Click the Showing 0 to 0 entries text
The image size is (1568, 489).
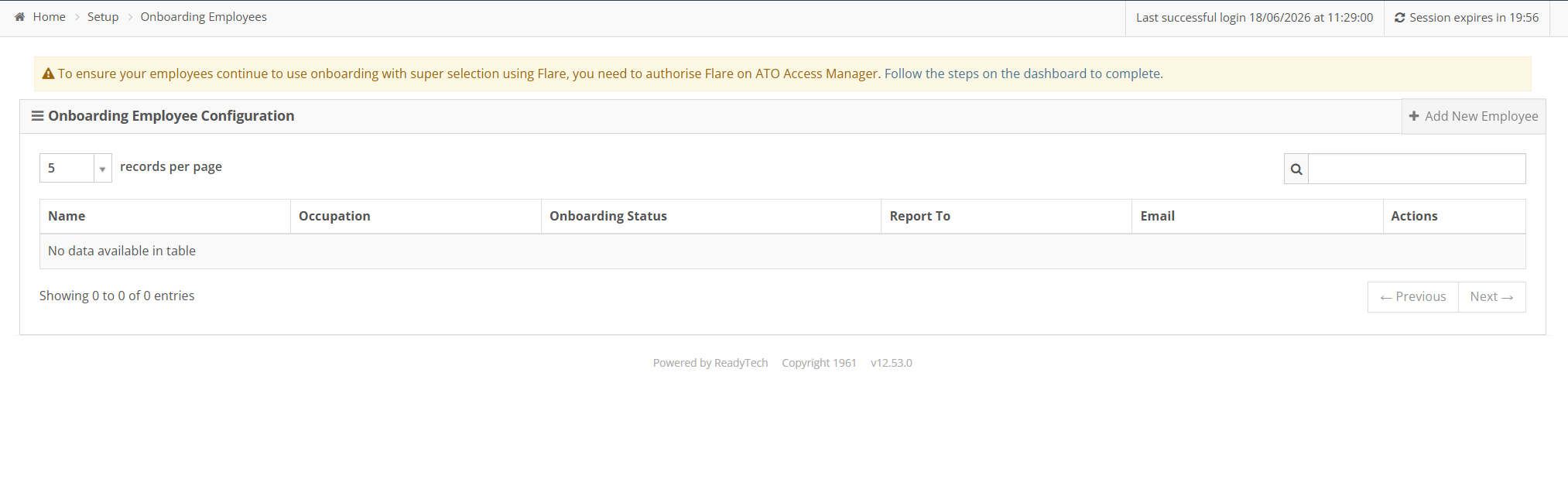(x=117, y=296)
